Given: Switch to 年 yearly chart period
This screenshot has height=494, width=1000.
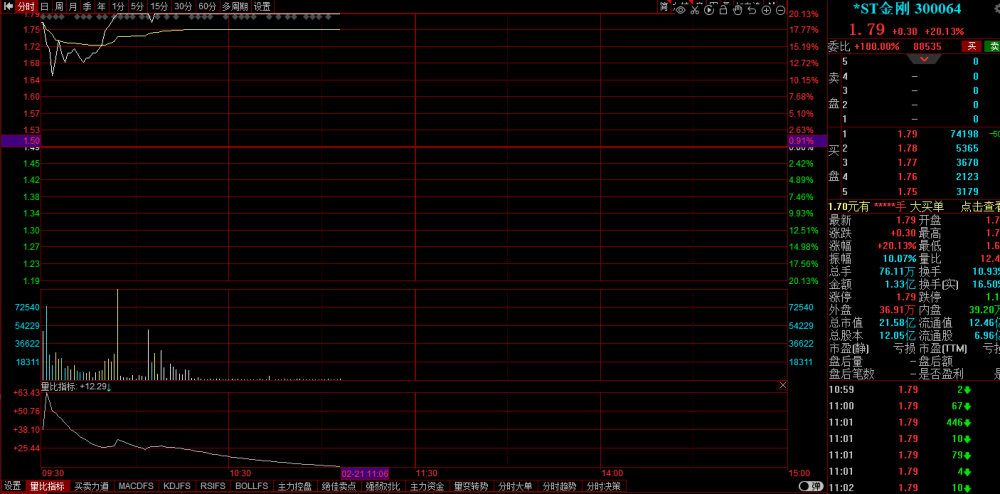Looking at the screenshot, I should coord(101,6).
